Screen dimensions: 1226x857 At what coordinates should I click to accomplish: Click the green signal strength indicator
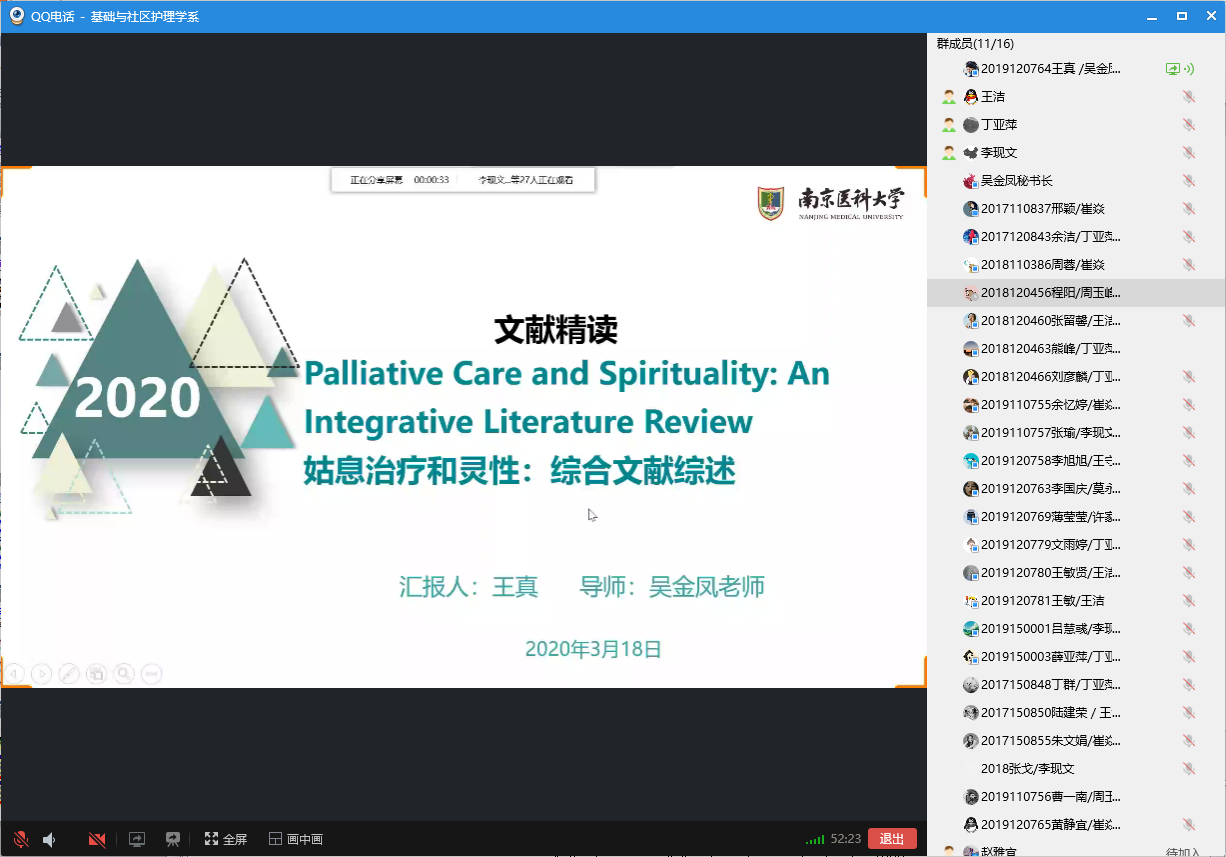[x=815, y=840]
